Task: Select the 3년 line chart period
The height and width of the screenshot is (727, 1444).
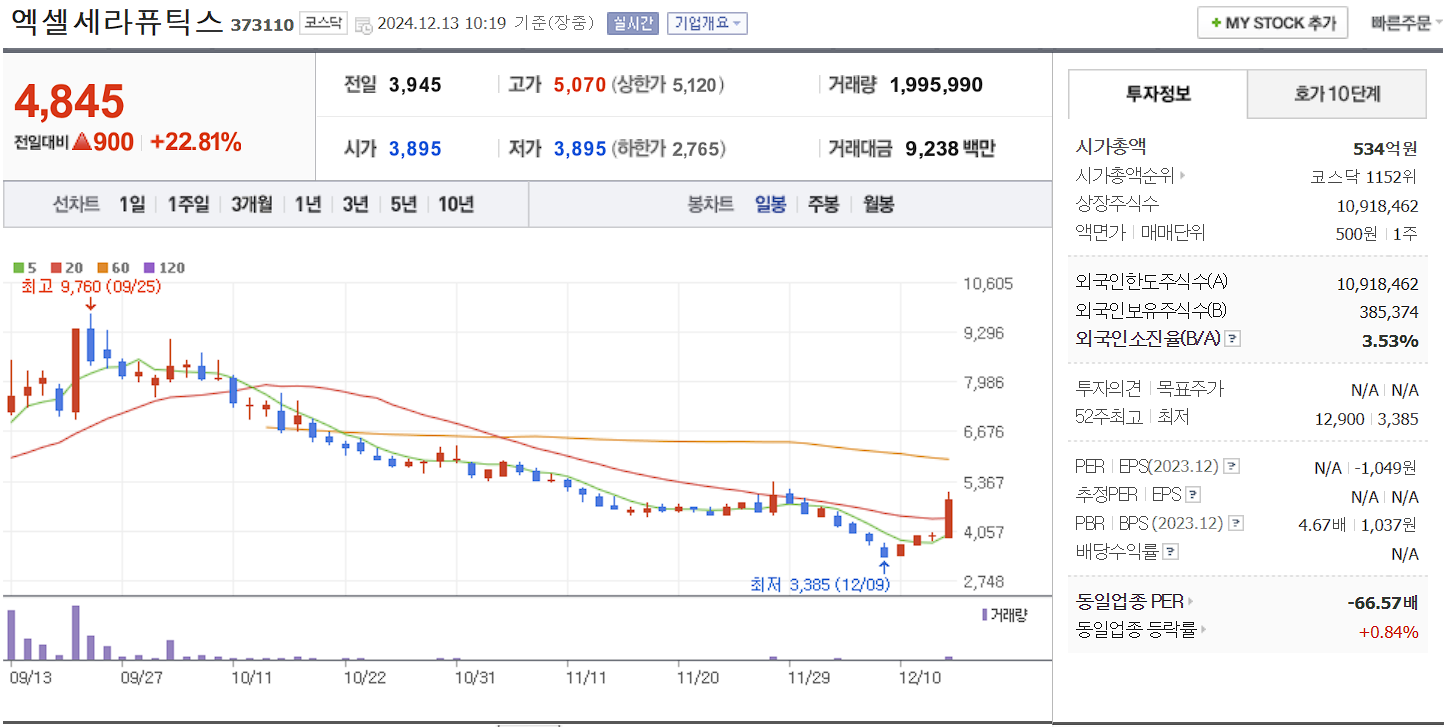Action: (x=355, y=205)
